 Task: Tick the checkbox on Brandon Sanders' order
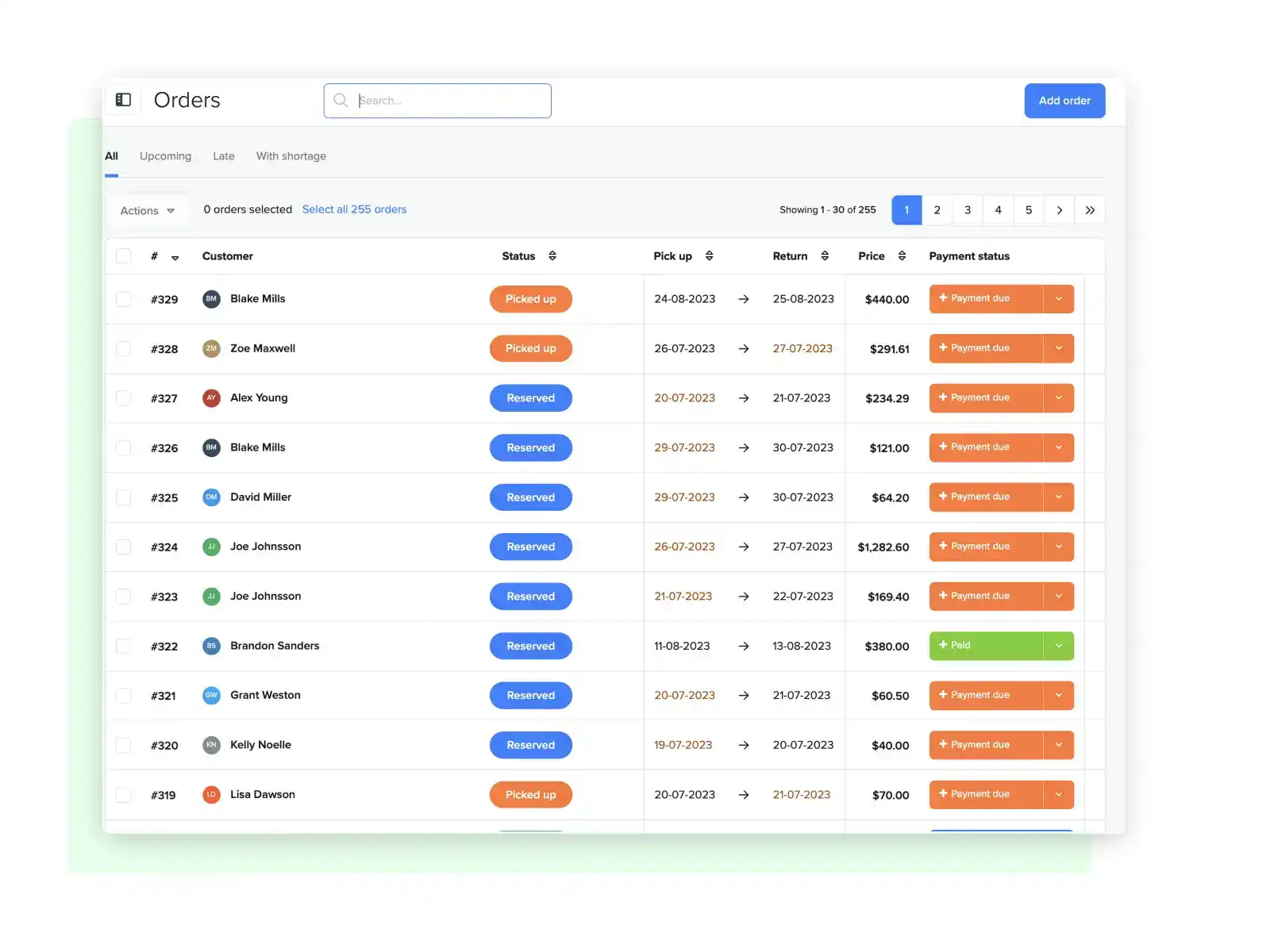click(123, 646)
